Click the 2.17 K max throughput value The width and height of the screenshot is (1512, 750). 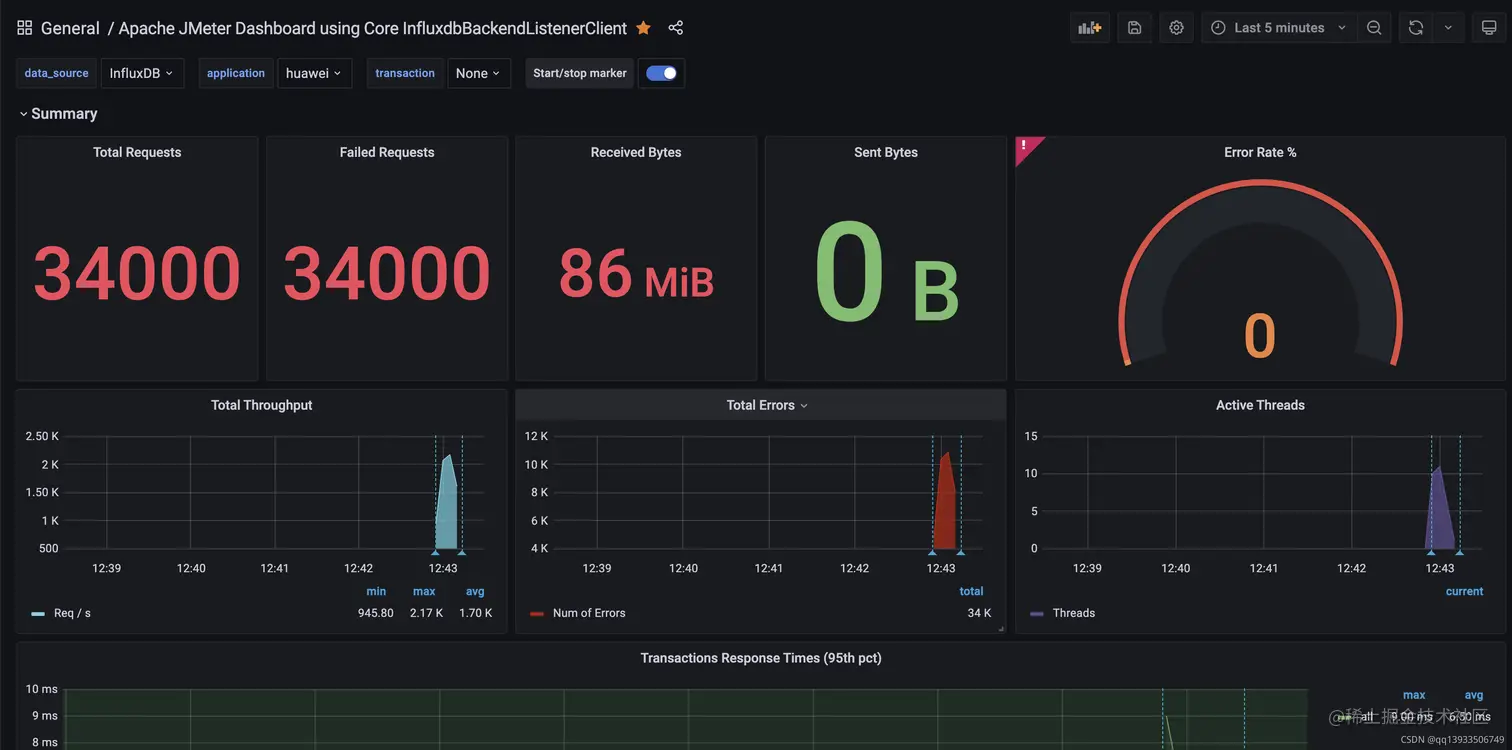pyautogui.click(x=426, y=613)
